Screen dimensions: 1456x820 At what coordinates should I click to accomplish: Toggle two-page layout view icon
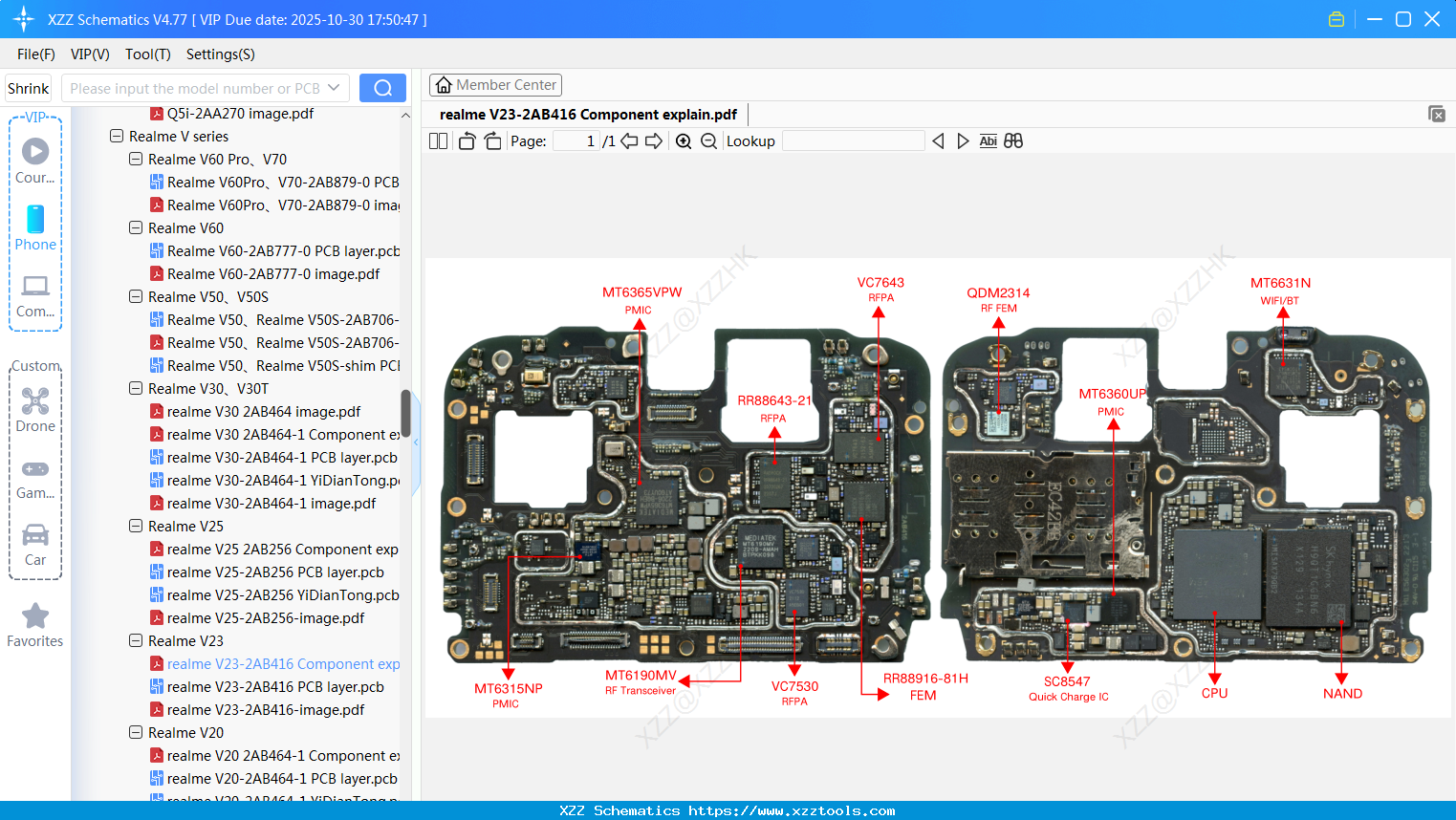(438, 141)
